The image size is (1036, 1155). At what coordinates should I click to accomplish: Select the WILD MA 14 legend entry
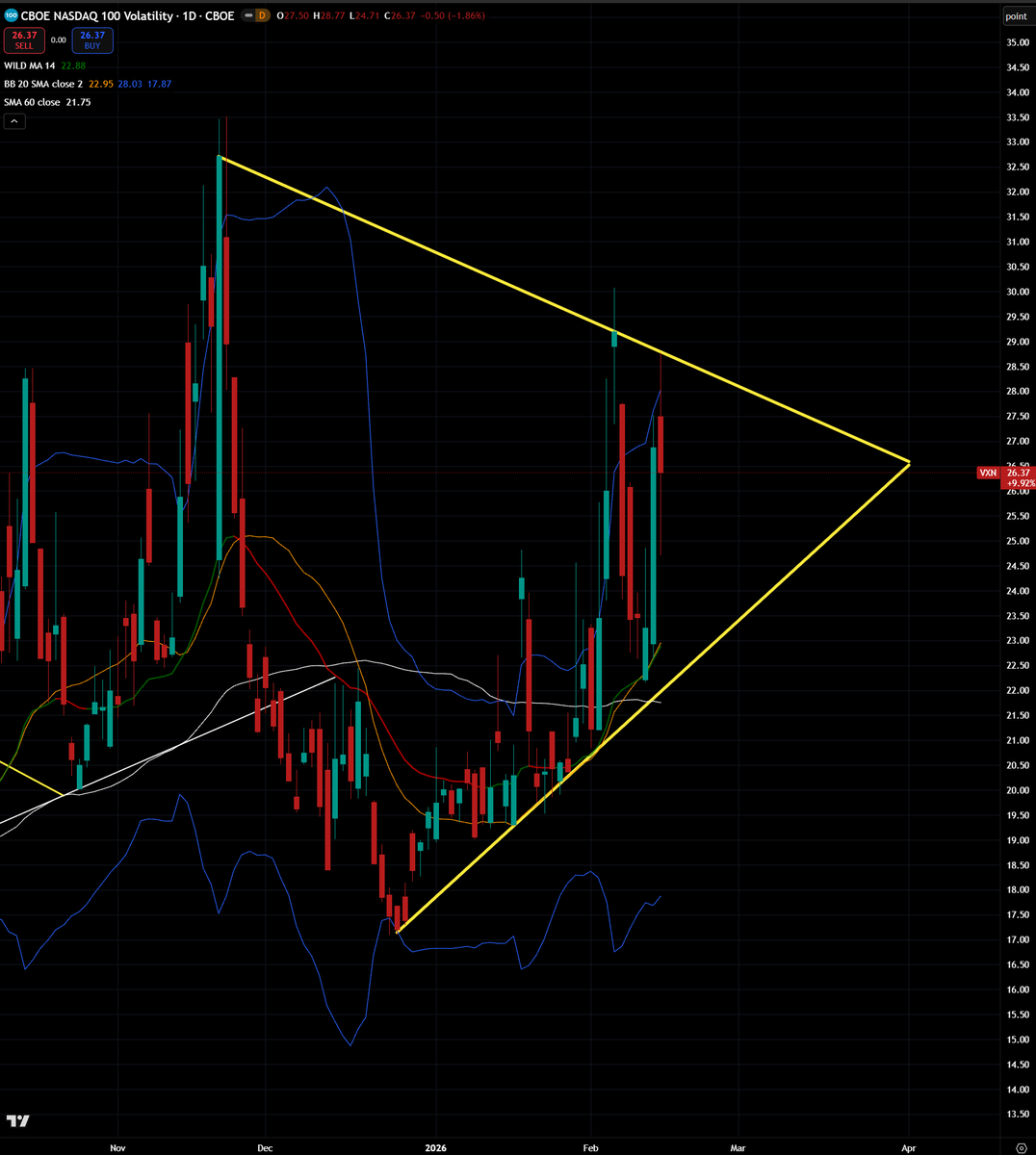29,65
